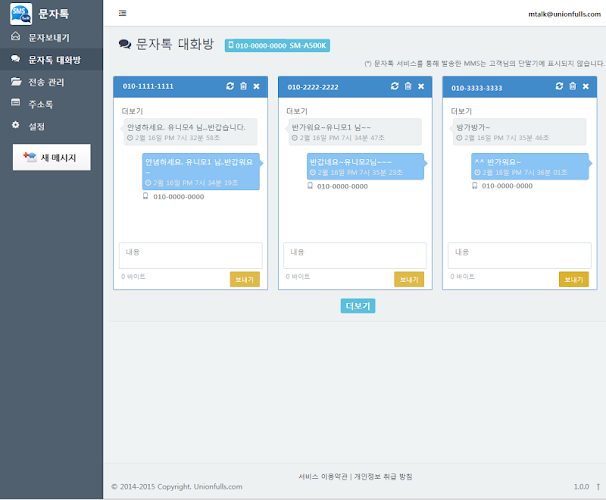Toggle the hamburger sidebar menu icon

123,13
